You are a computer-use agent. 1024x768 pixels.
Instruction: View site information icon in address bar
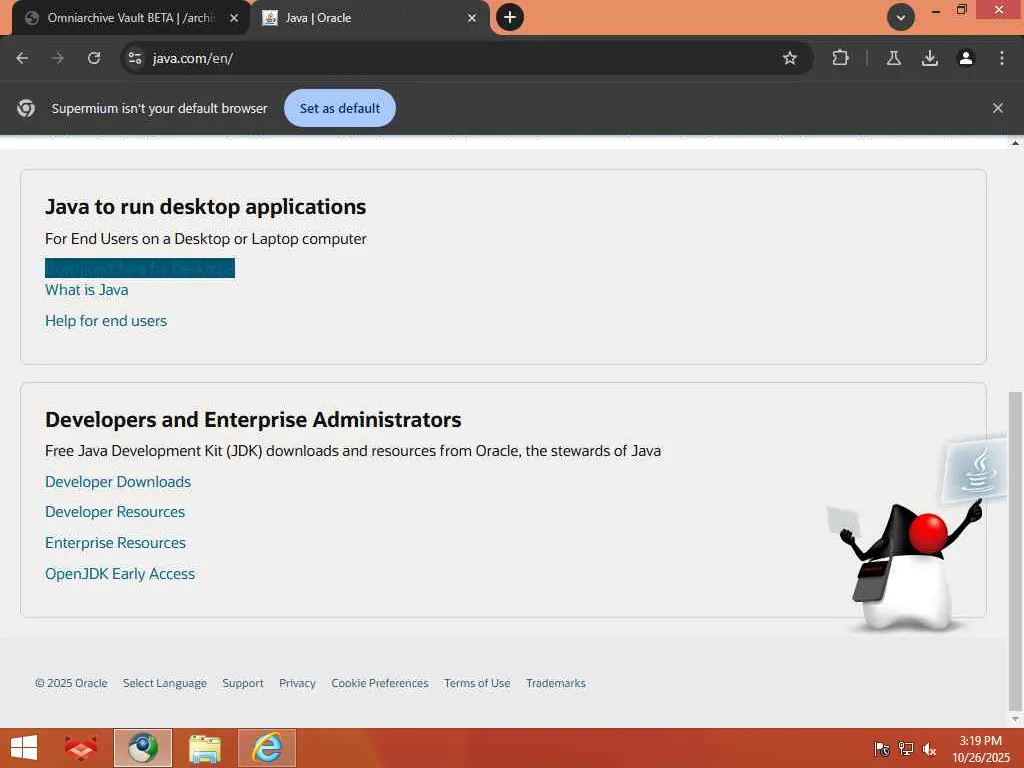point(135,58)
